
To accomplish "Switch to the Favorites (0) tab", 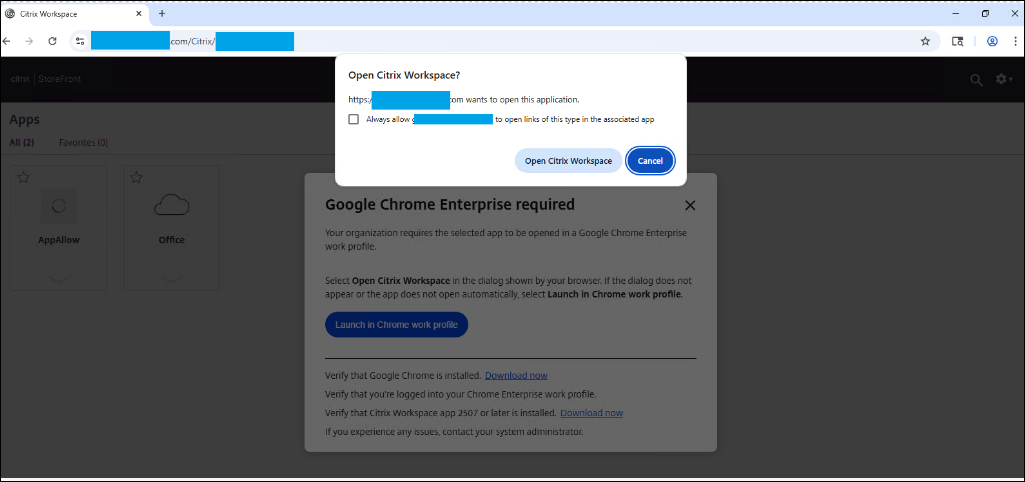I will pos(84,143).
